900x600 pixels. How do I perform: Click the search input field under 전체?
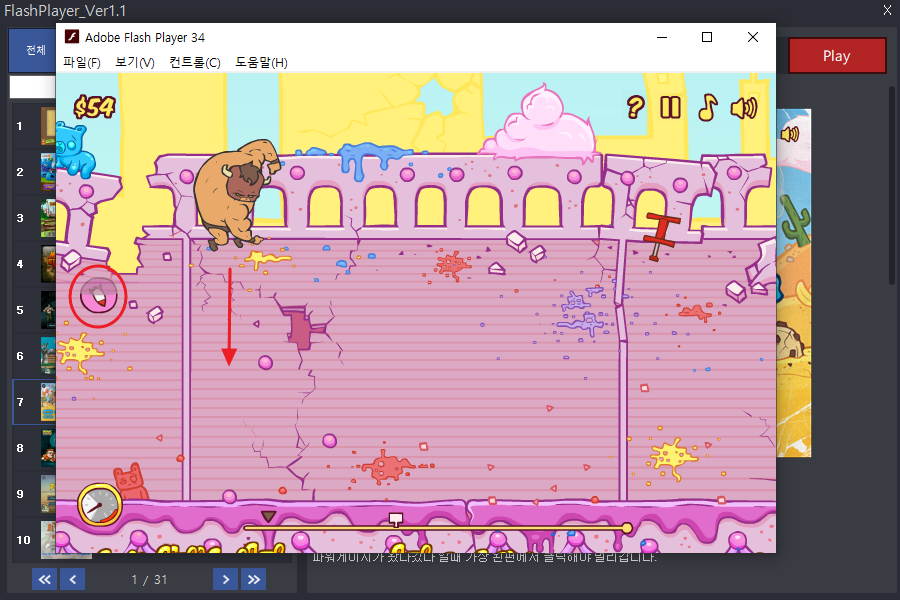coord(33,87)
